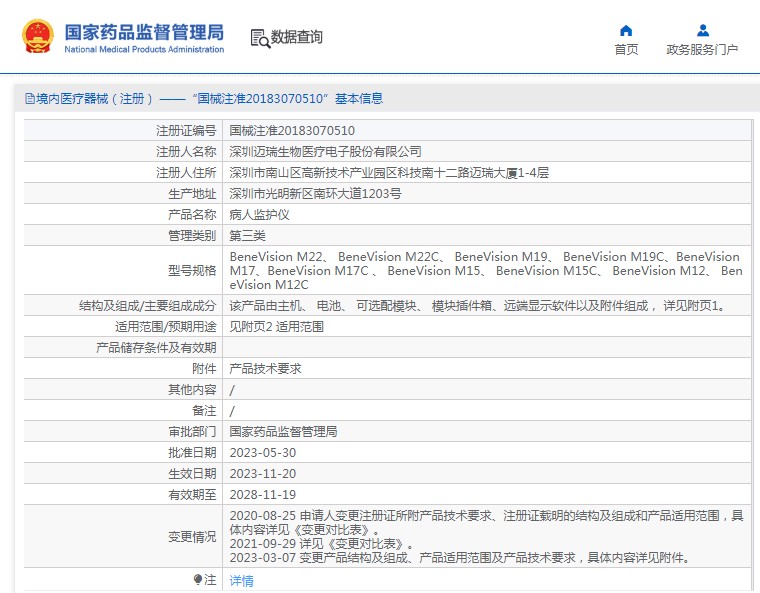Select approval date 2023-05-30

tap(263, 452)
